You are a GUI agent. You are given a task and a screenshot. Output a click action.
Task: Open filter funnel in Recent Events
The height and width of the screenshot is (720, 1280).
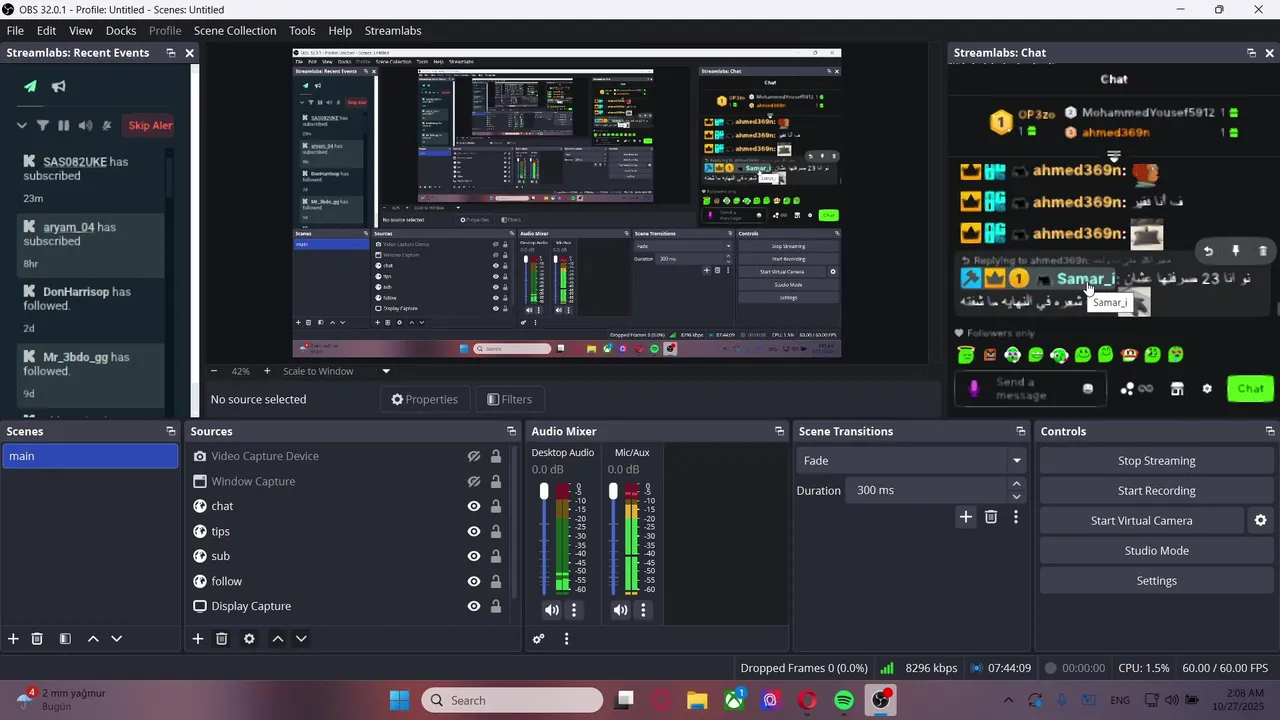pyautogui.click(x=42, y=125)
